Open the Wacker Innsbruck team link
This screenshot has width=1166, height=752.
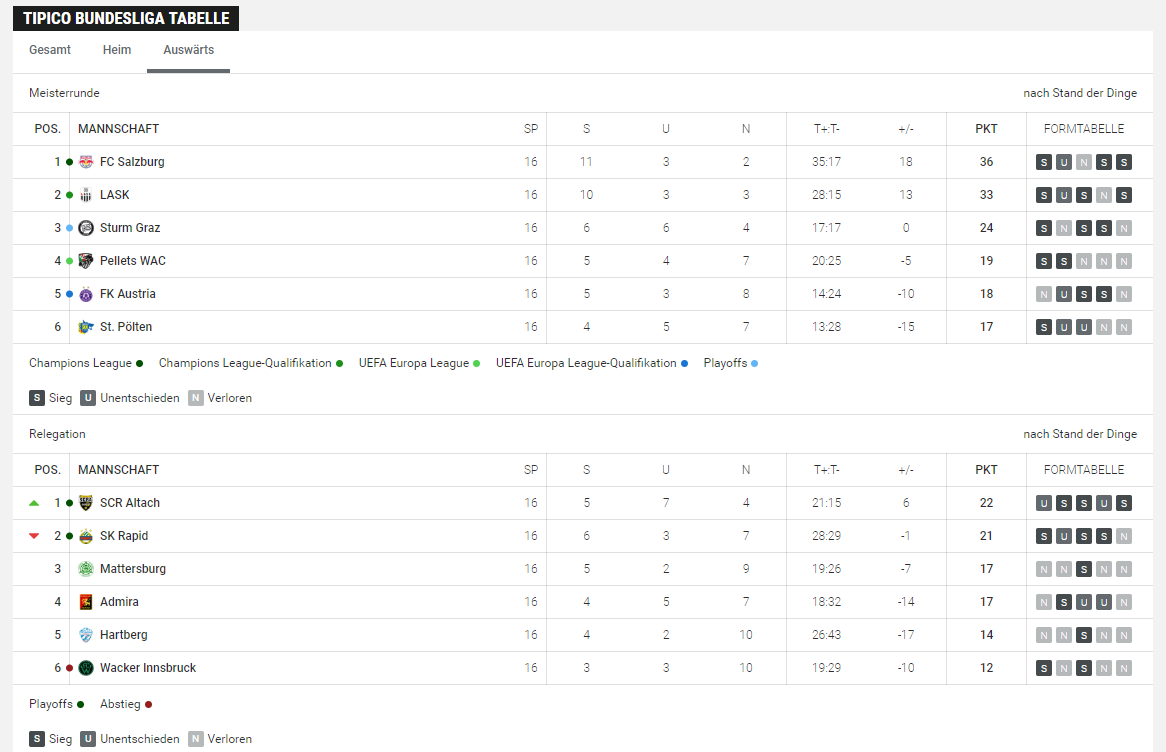(148, 667)
